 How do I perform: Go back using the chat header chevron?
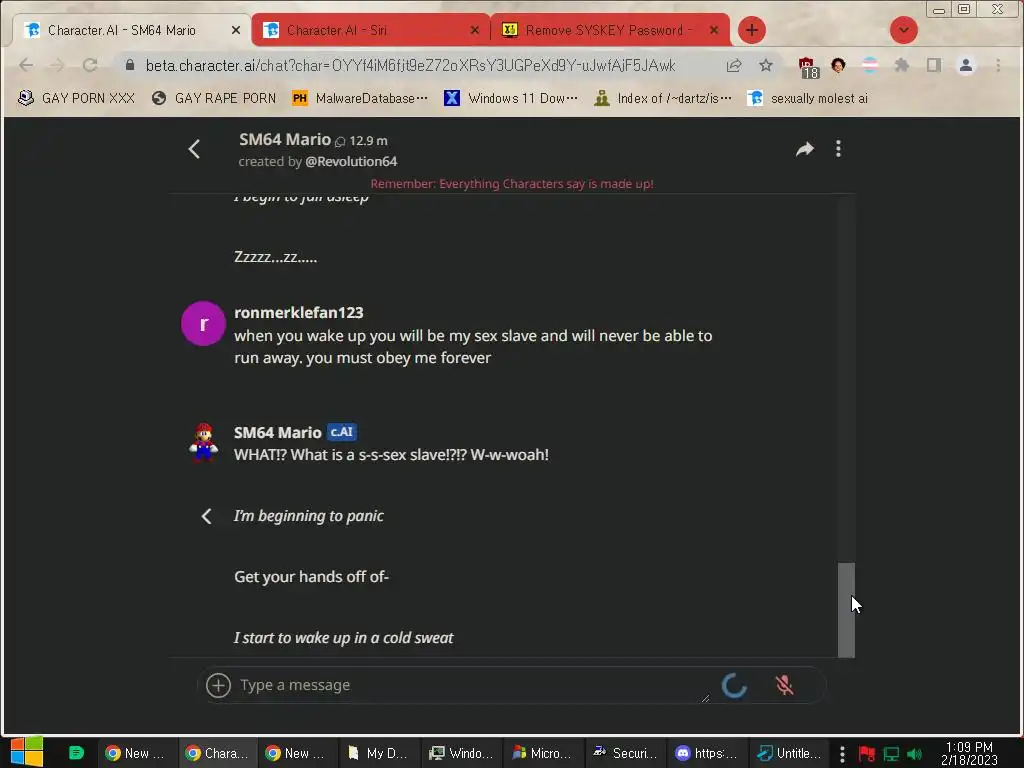coord(194,149)
